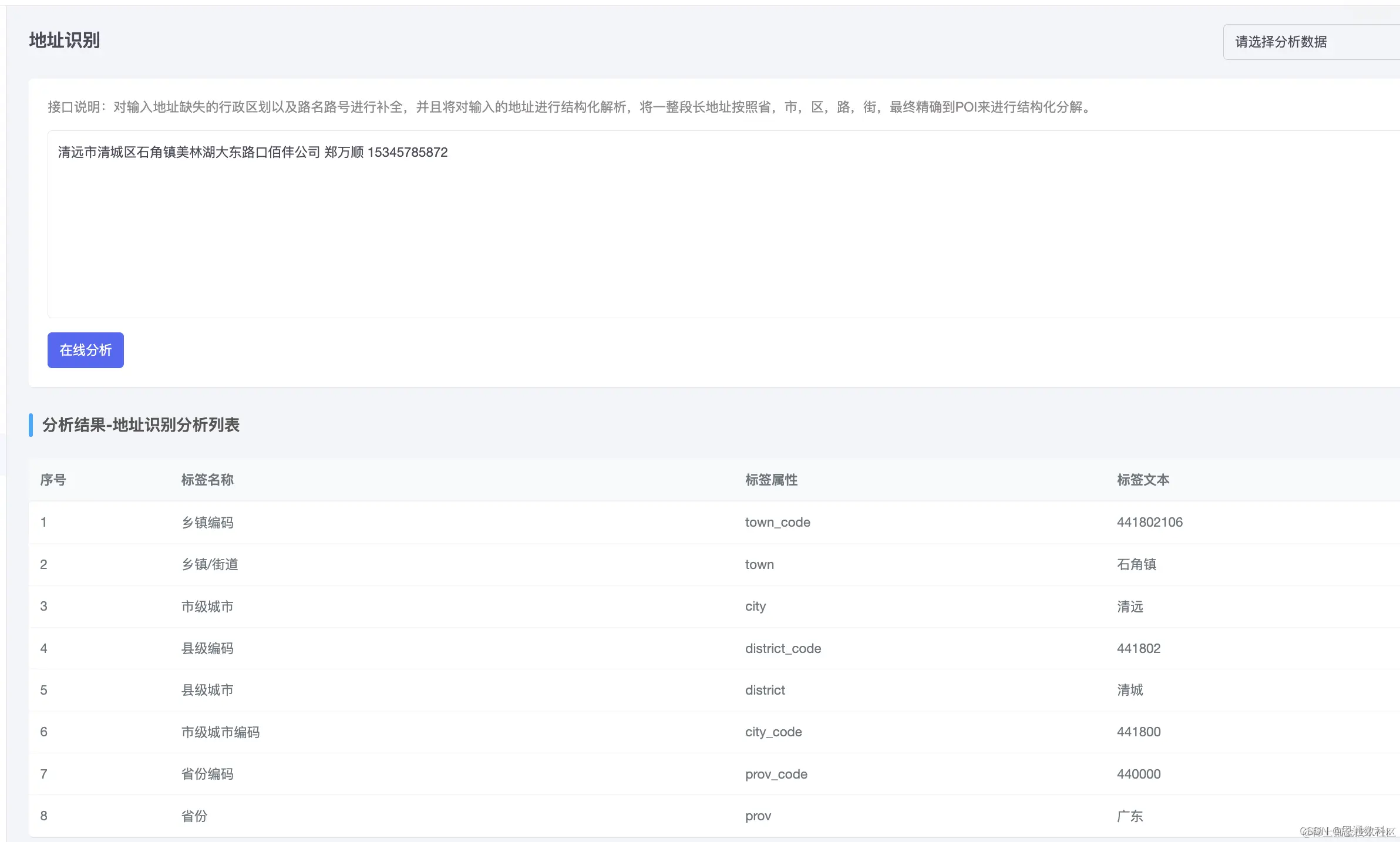Click the 广东 value cell
The width and height of the screenshot is (1400, 842).
point(1130,816)
